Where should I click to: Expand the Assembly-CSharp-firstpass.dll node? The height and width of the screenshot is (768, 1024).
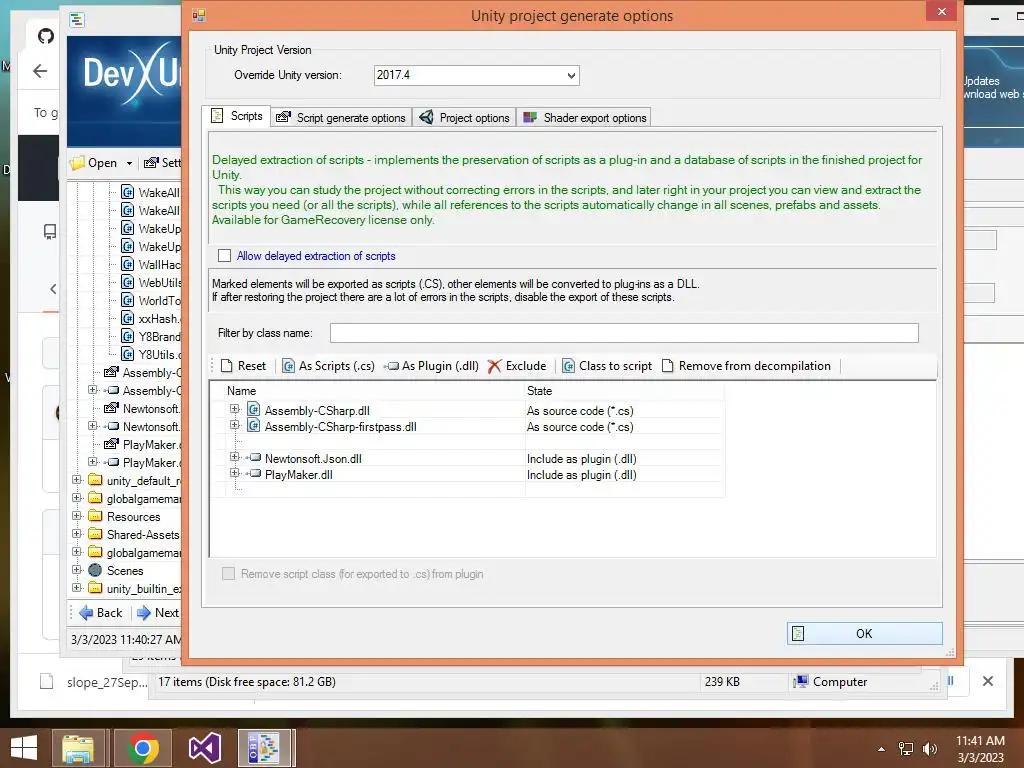click(x=234, y=425)
